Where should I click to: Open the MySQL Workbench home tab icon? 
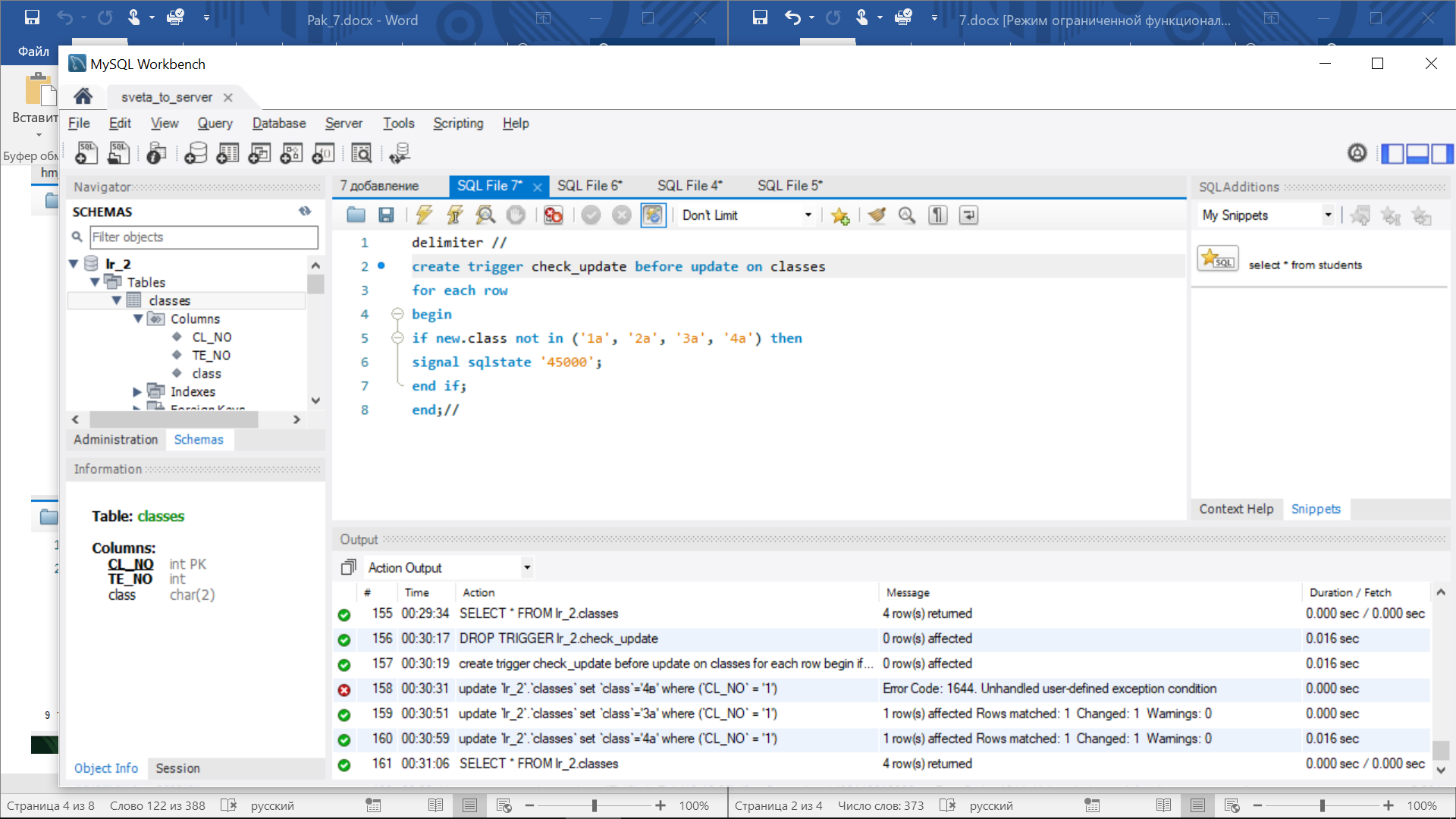[x=83, y=96]
